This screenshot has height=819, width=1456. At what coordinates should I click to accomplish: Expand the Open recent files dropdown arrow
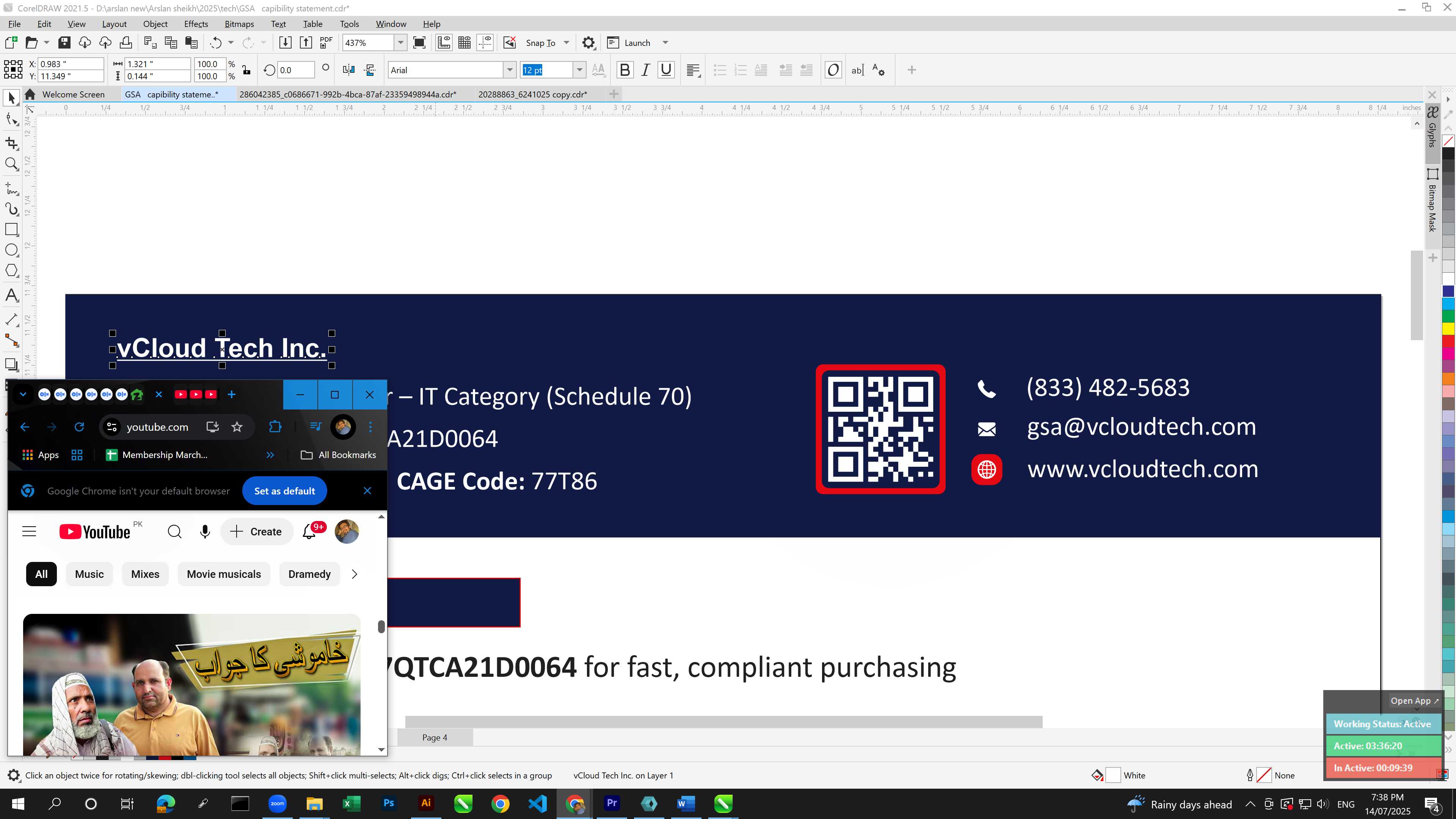46,42
